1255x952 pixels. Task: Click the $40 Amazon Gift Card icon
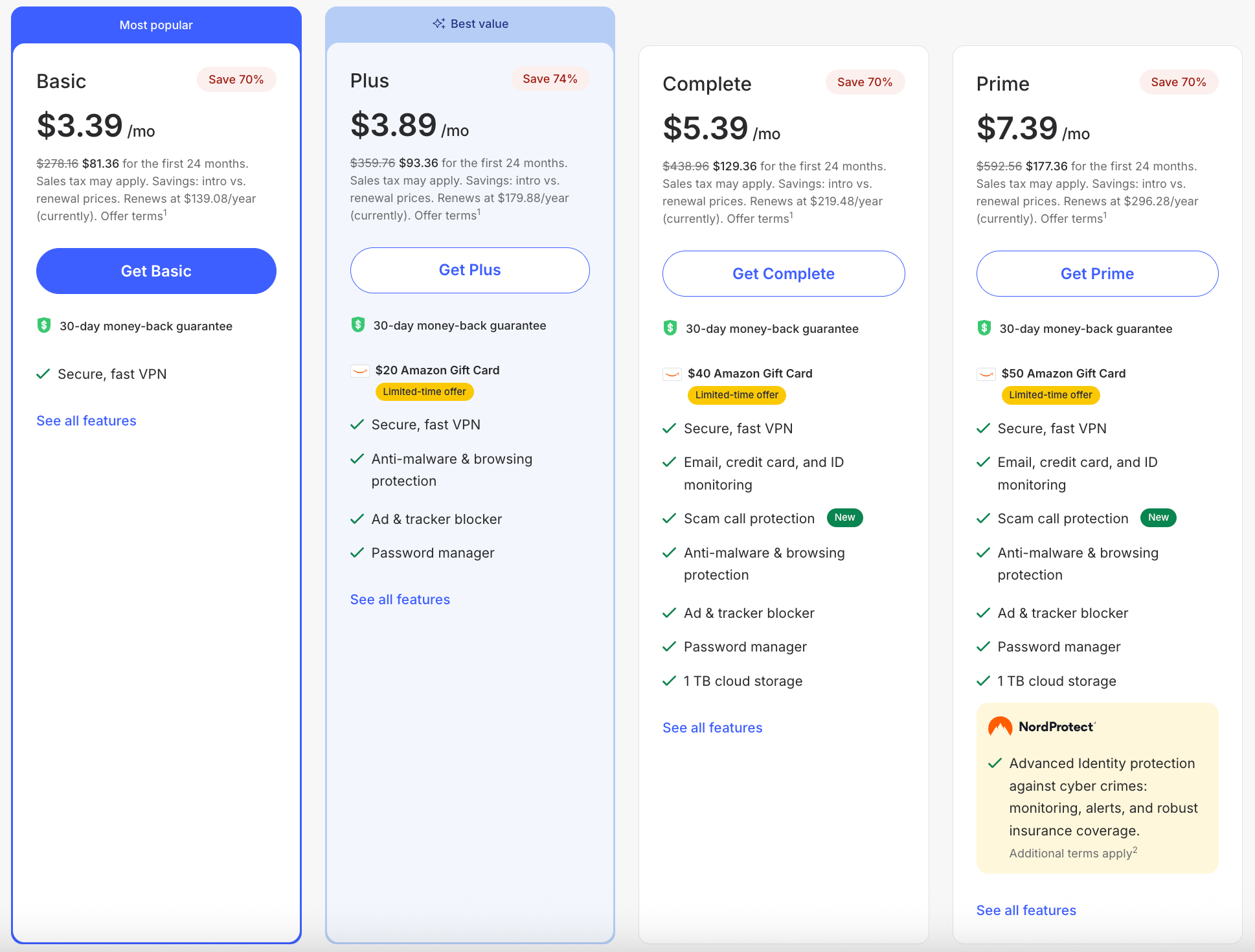672,374
